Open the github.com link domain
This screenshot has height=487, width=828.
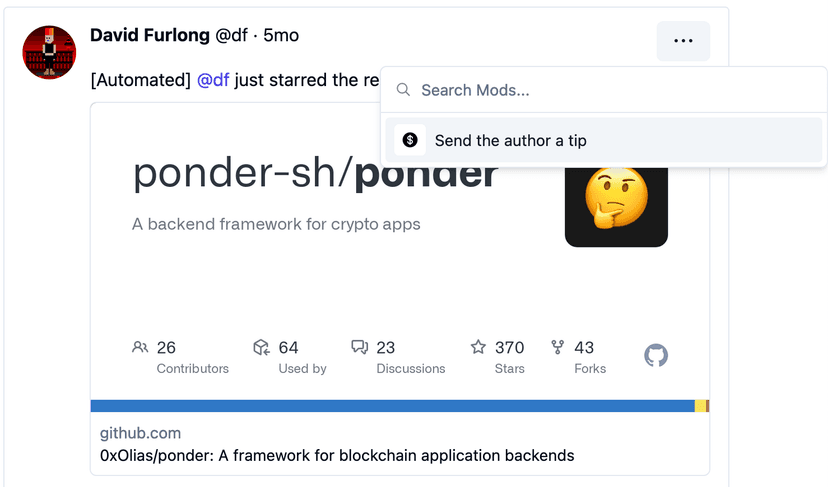click(x=140, y=433)
